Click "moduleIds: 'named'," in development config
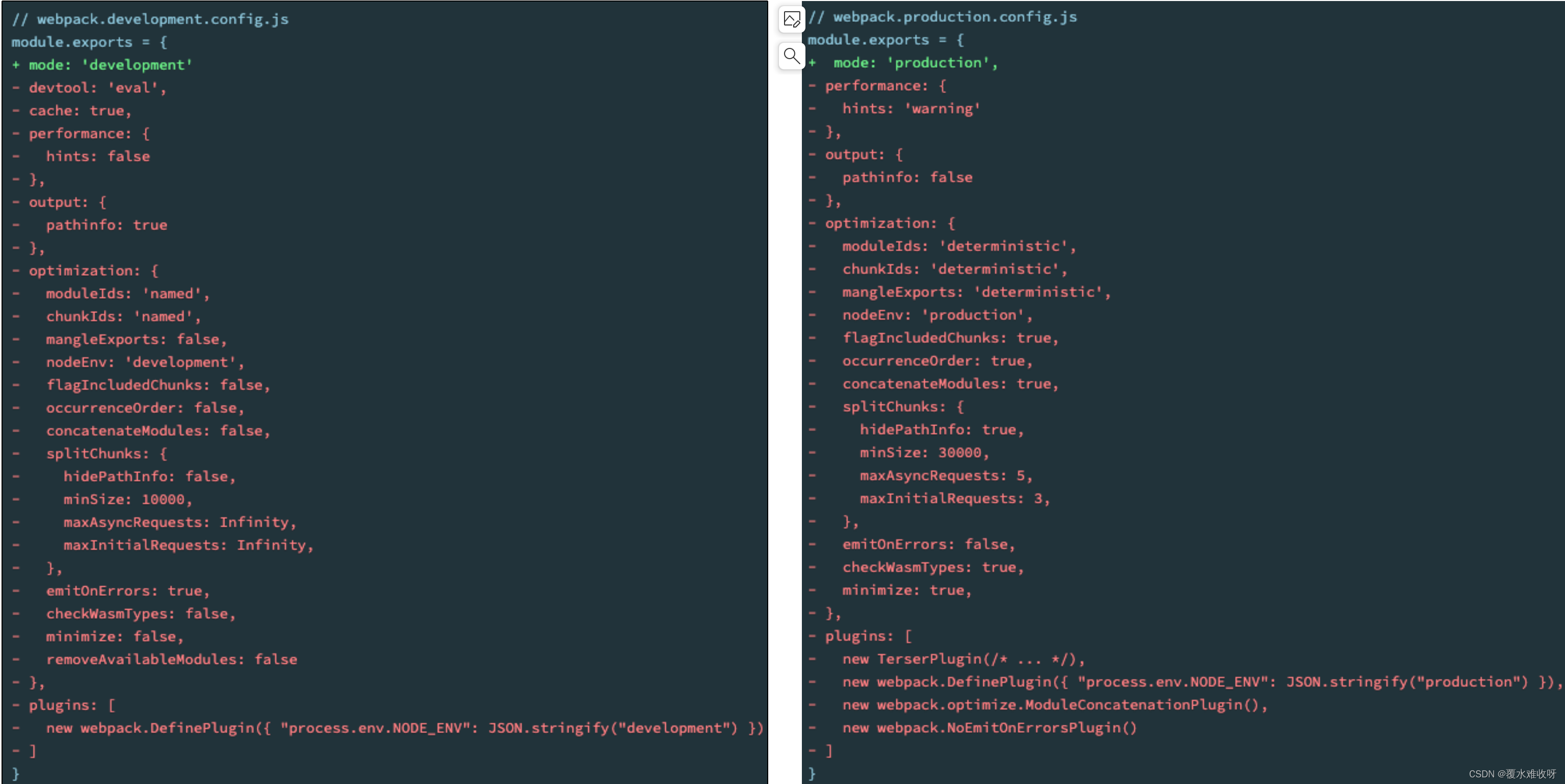 tap(127, 294)
